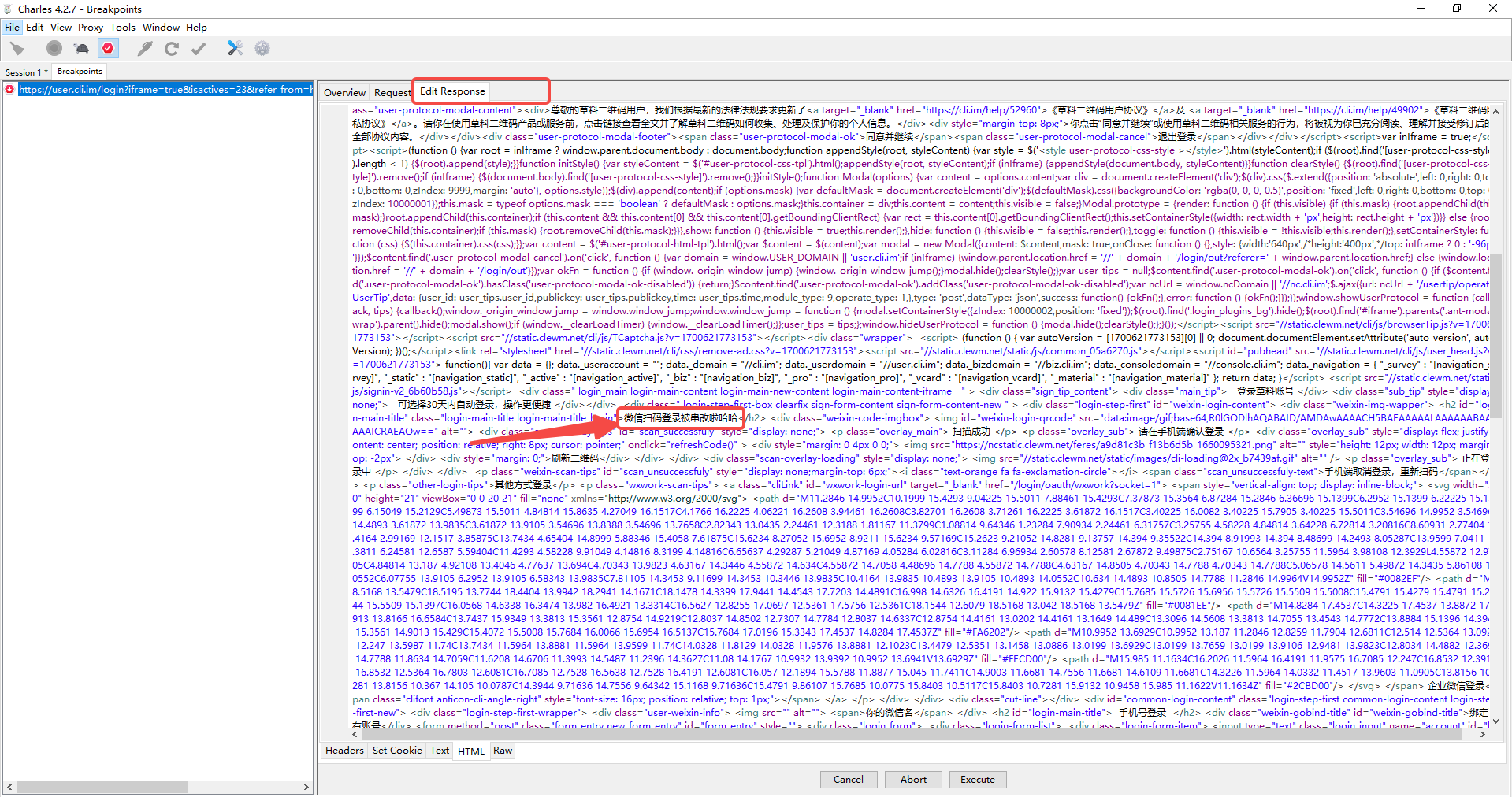The height and width of the screenshot is (797, 1512).
Task: Select the HTML view tab
Action: [x=471, y=751]
